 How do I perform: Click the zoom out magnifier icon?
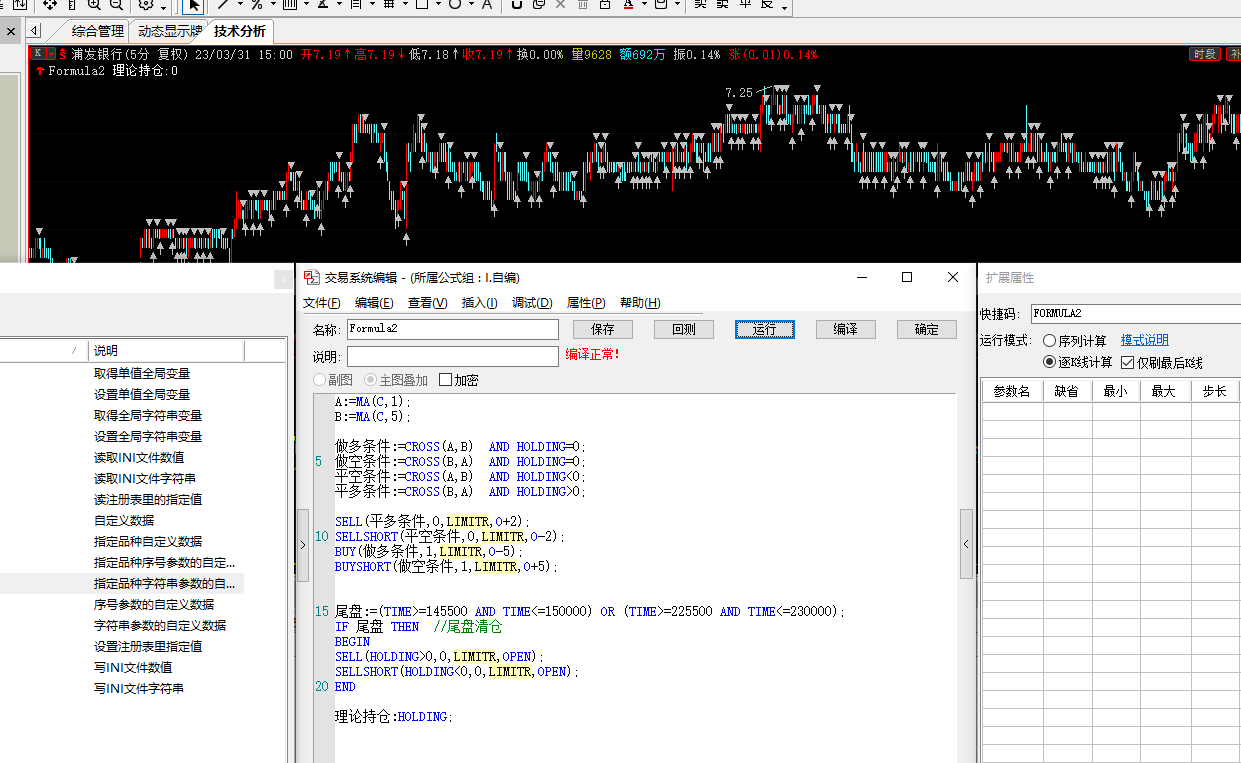tap(116, 5)
